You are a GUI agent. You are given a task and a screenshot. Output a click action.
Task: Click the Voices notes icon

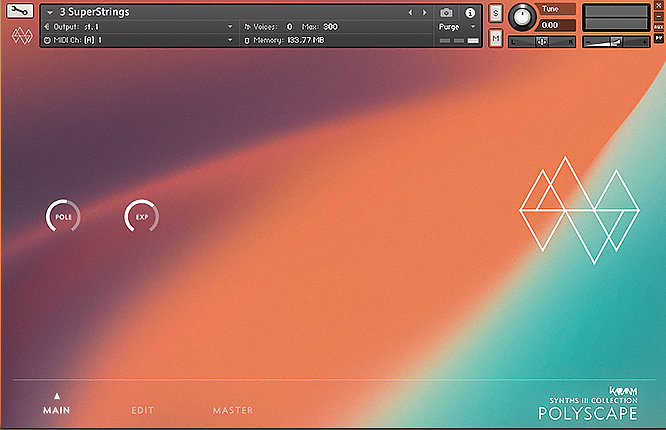point(247,27)
